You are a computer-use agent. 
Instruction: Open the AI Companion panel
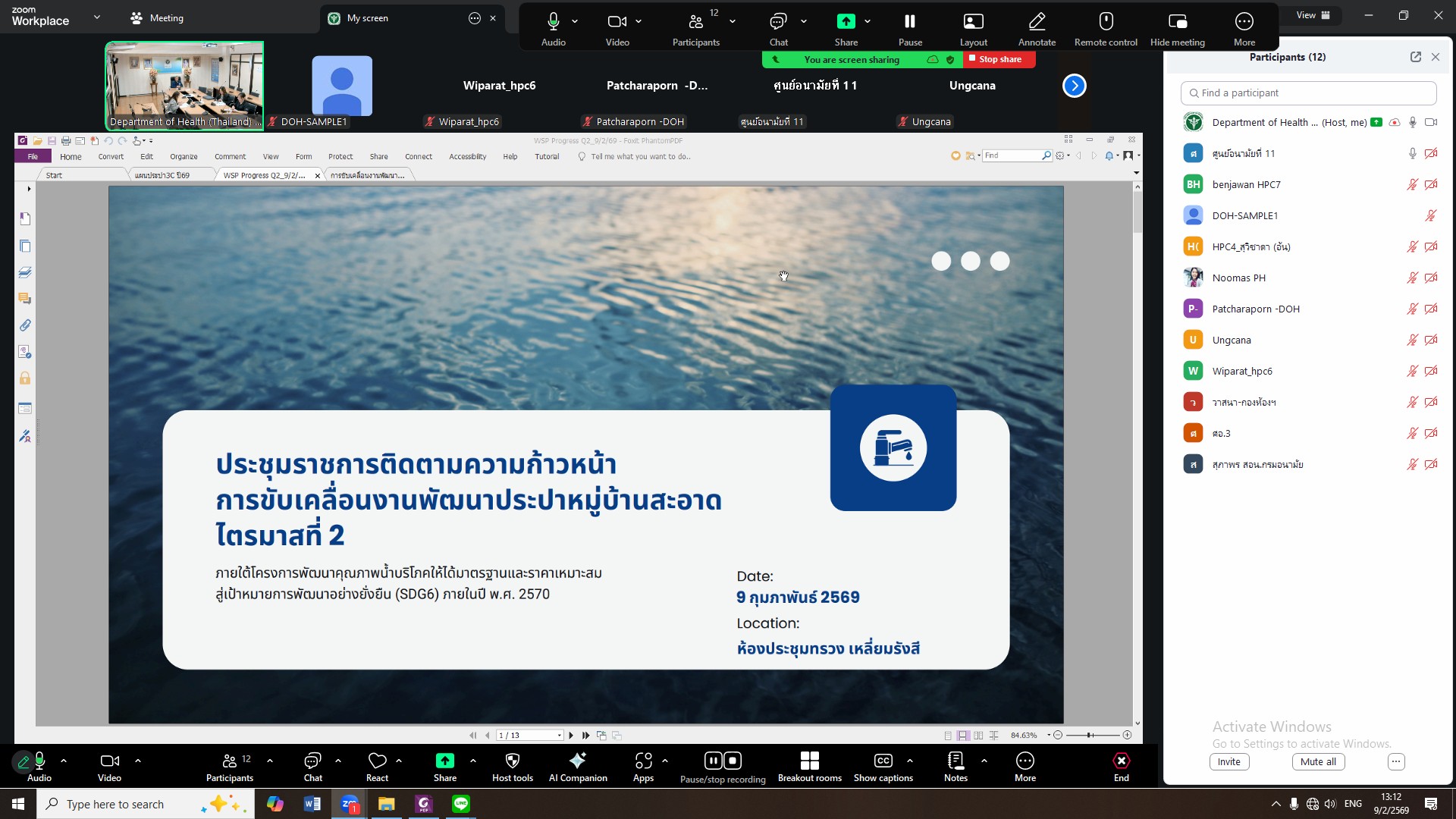pyautogui.click(x=578, y=761)
